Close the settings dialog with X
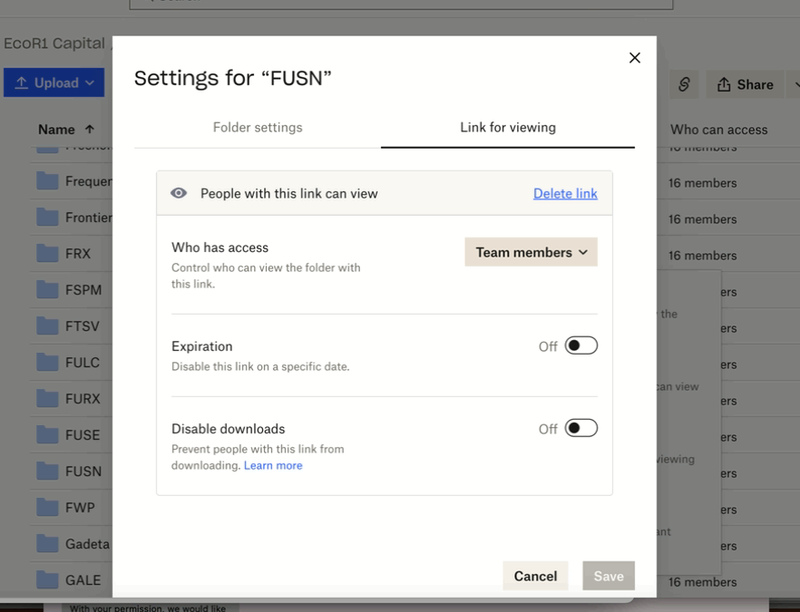Image resolution: width=800 pixels, height=612 pixels. coord(634,58)
